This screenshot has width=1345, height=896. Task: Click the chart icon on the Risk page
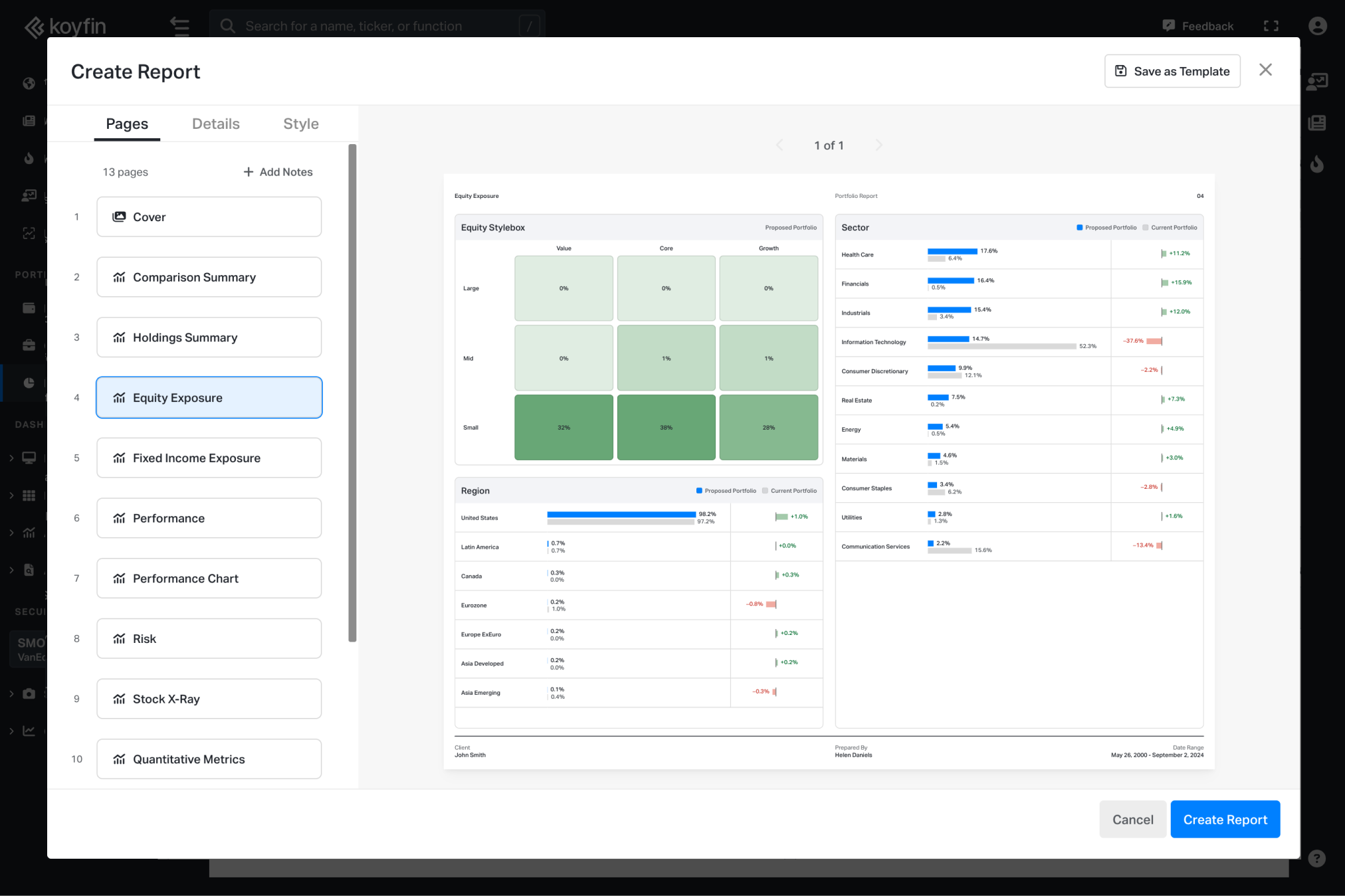(119, 638)
